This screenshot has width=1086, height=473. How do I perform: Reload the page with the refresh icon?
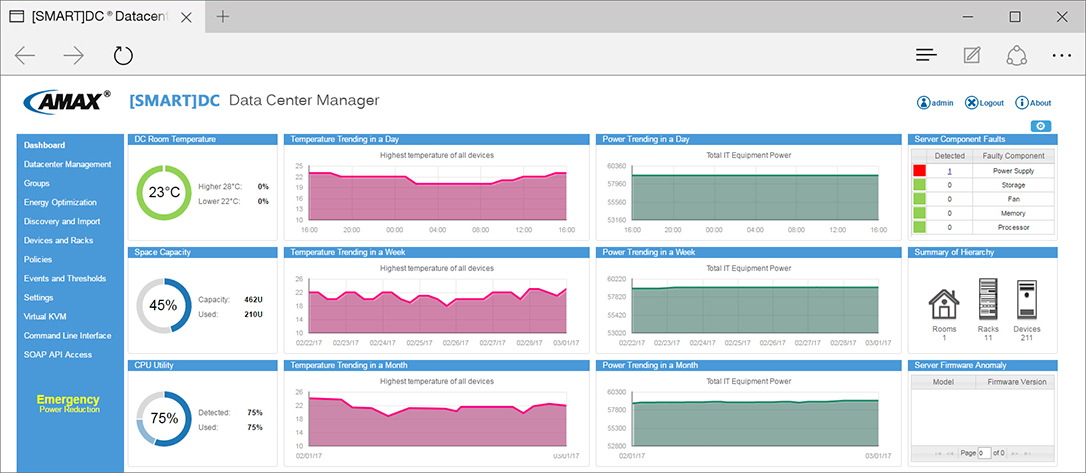click(123, 55)
